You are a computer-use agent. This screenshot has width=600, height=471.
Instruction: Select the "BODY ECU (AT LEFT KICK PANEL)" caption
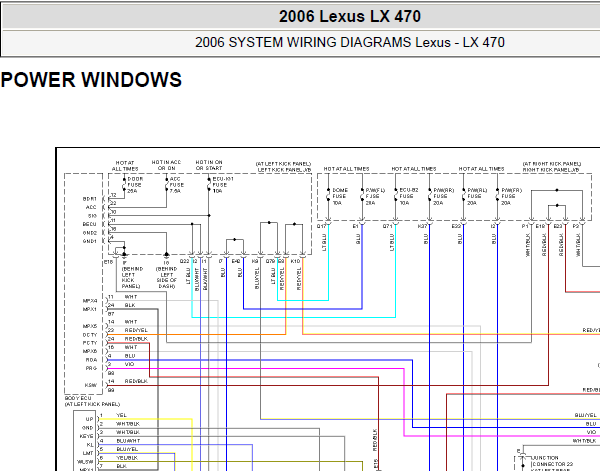click(92, 401)
